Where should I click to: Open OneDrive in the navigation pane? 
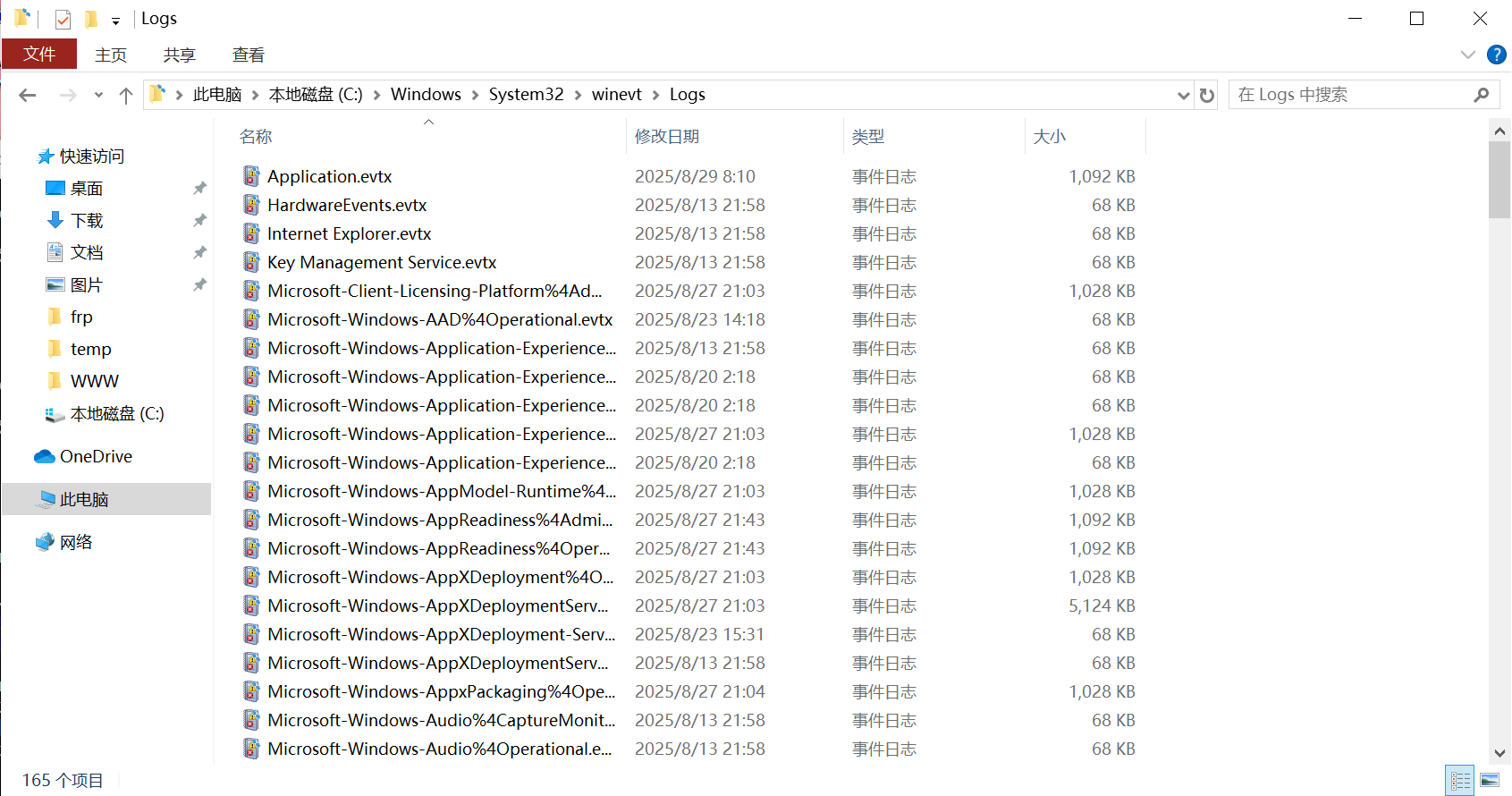coord(96,456)
